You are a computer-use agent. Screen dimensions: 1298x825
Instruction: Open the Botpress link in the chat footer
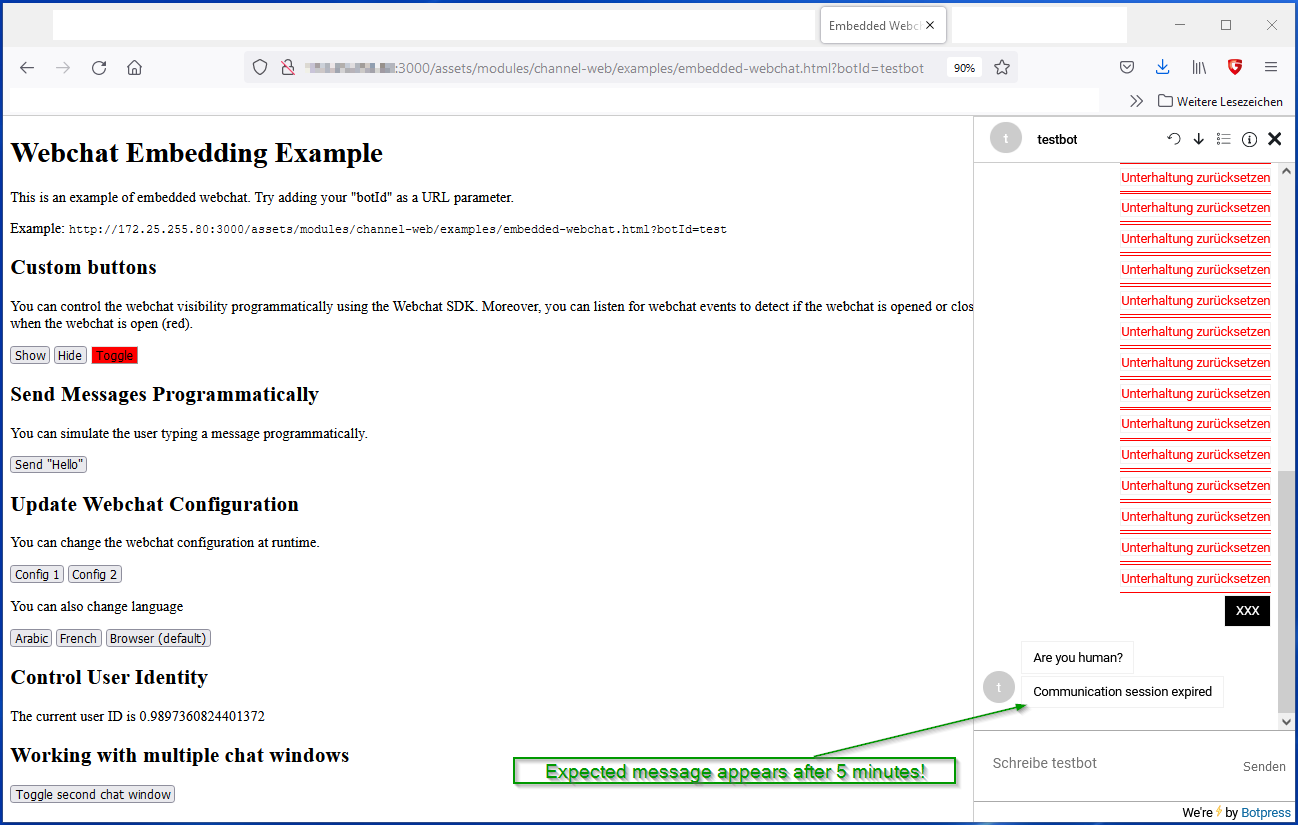1265,812
